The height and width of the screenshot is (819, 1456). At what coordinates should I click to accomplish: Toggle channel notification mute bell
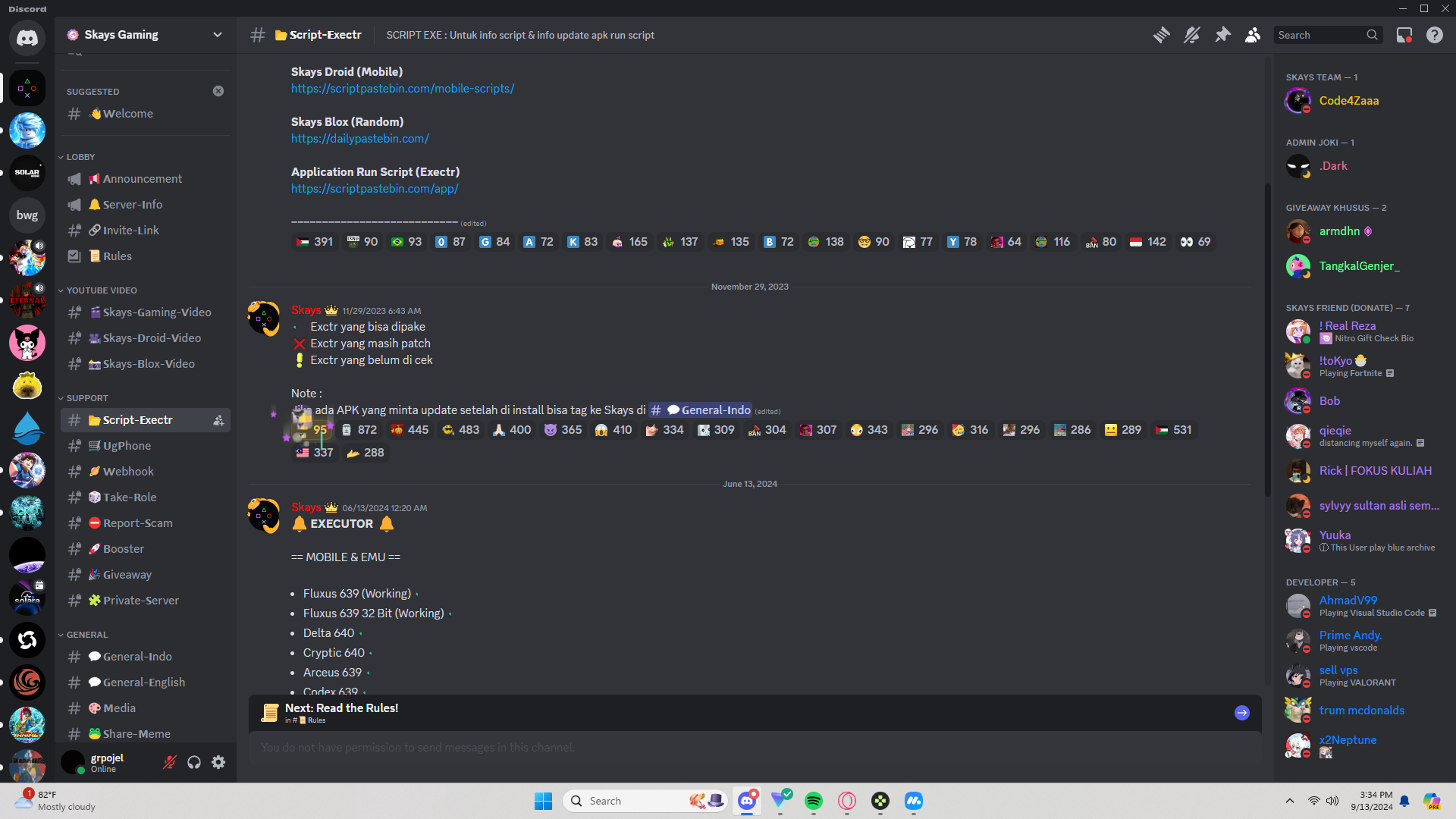(1191, 35)
